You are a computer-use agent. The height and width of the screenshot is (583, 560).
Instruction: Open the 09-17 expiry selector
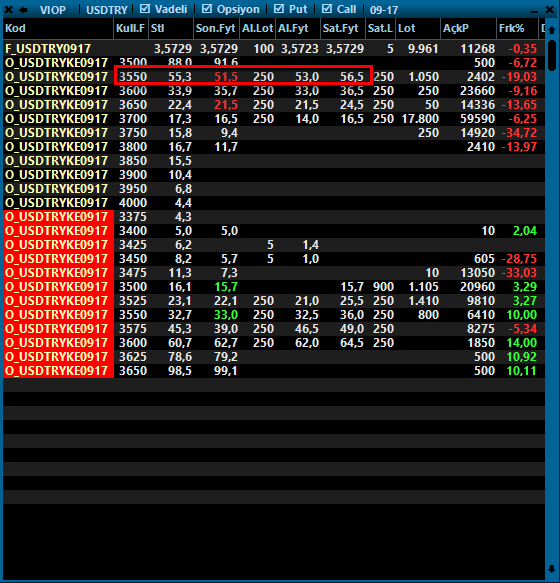click(x=384, y=10)
